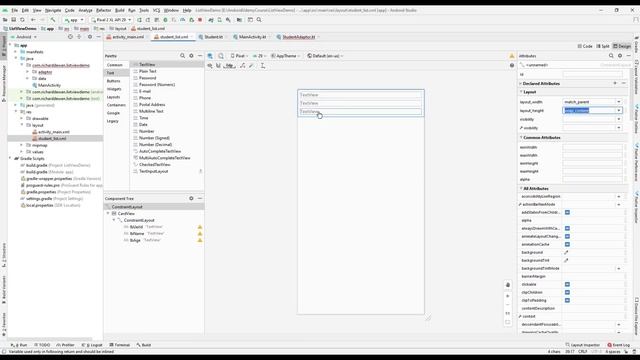The height and width of the screenshot is (360, 640).
Task: Click the main toolbar search magnifier icon
Action: pos(259,20)
